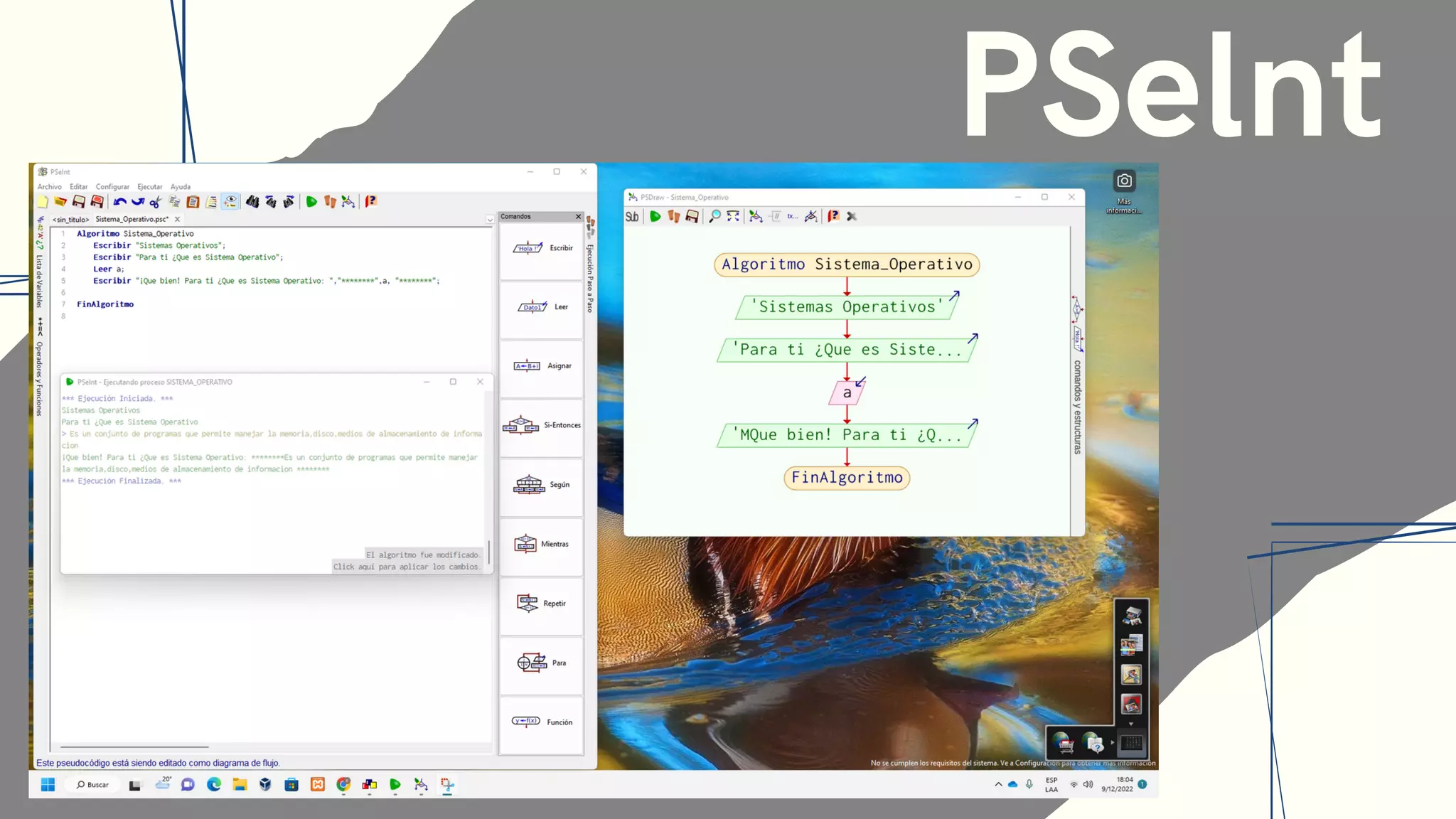Expand the open-tabs dropdown arrow
Screen dimensions: 1456x819
tap(490, 220)
